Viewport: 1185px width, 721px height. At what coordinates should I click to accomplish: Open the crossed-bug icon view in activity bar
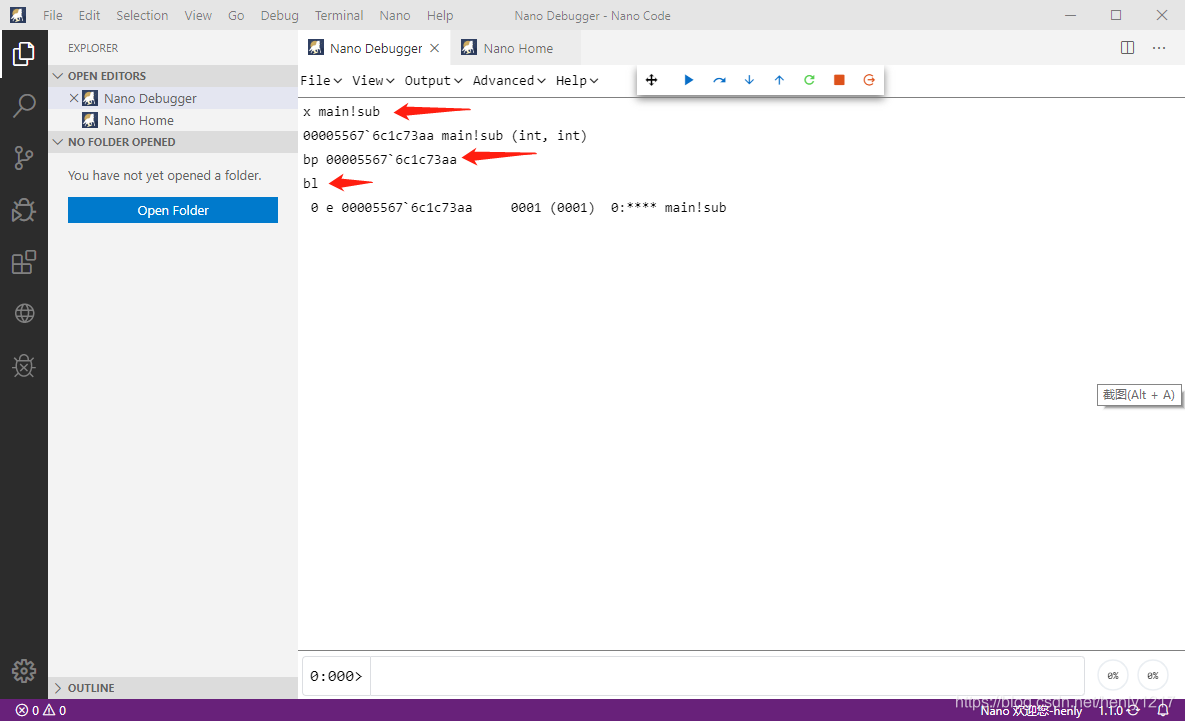[23, 366]
